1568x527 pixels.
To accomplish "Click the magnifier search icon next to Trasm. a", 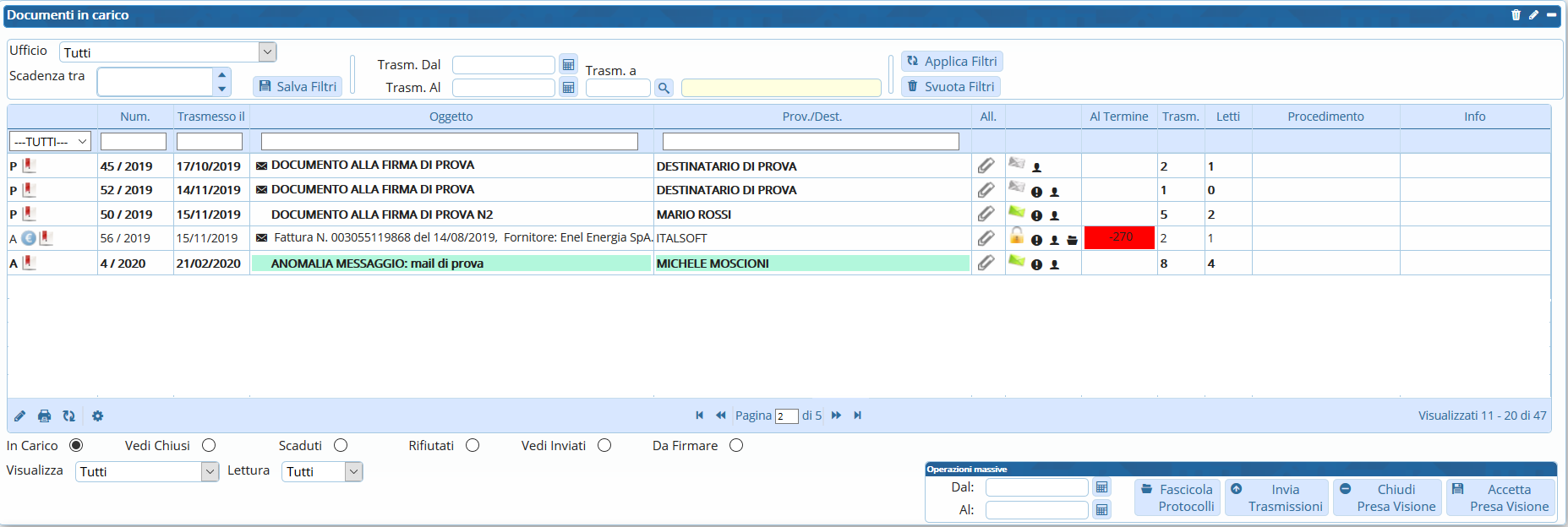I will point(664,88).
